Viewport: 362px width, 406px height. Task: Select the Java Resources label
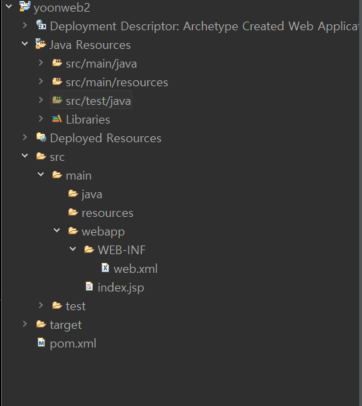click(x=90, y=45)
